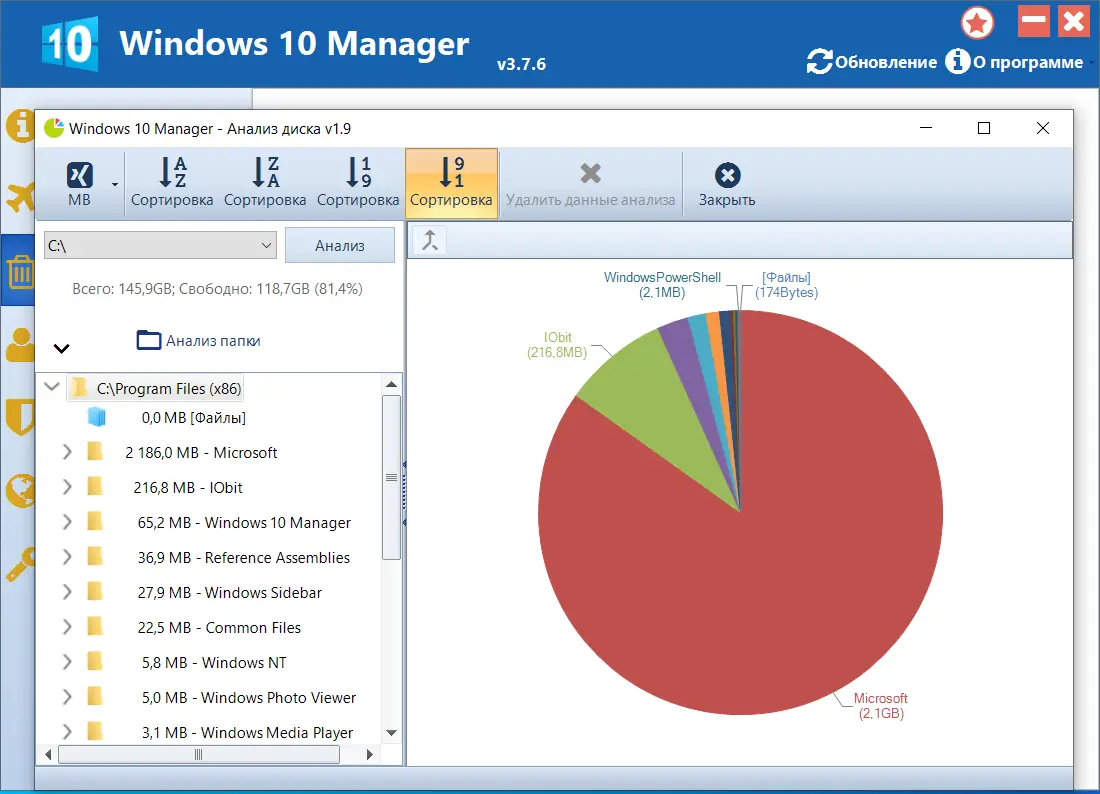1100x794 pixels.
Task: Open the user account sidebar icon
Action: [21, 345]
